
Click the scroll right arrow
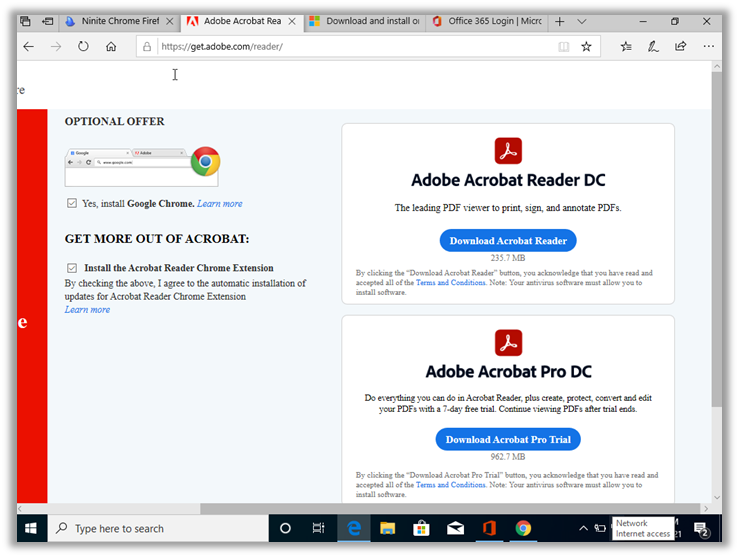(x=706, y=508)
